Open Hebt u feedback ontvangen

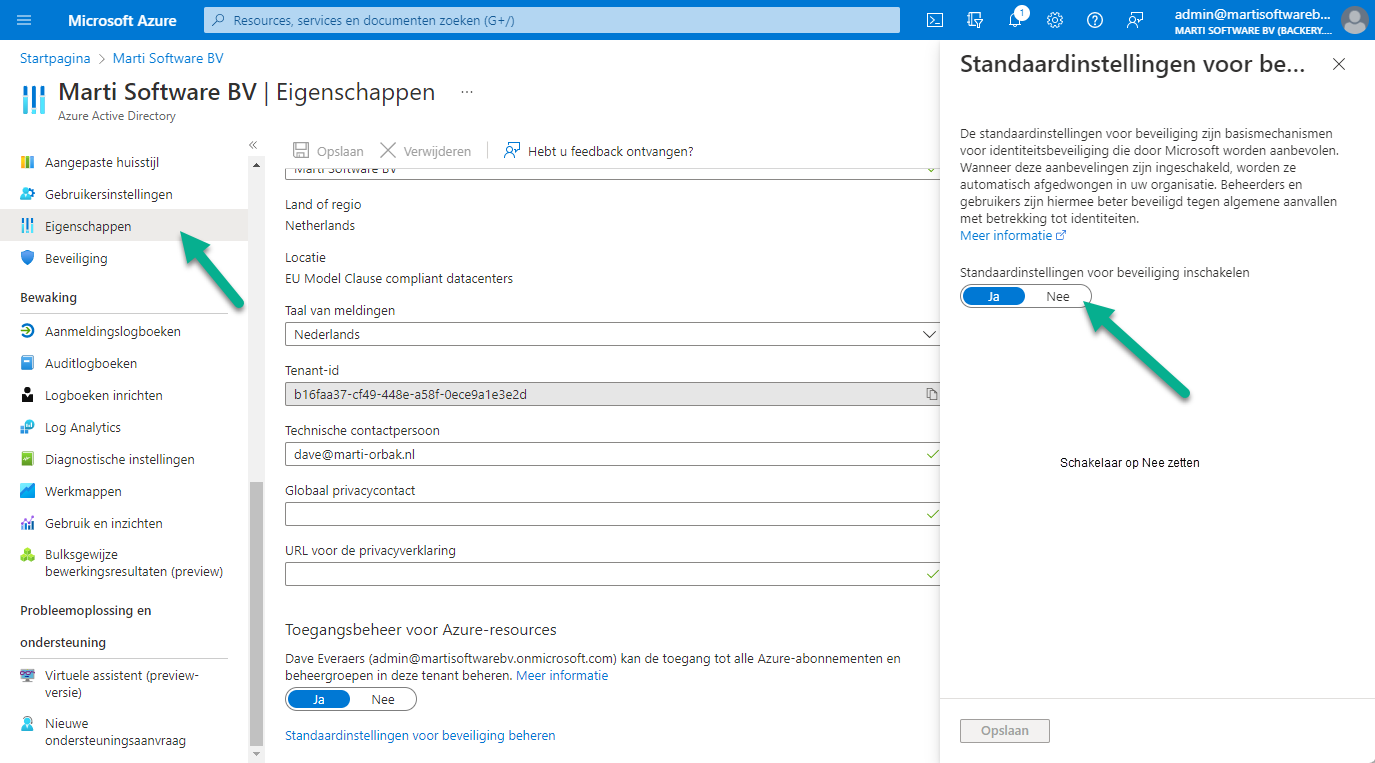(598, 151)
